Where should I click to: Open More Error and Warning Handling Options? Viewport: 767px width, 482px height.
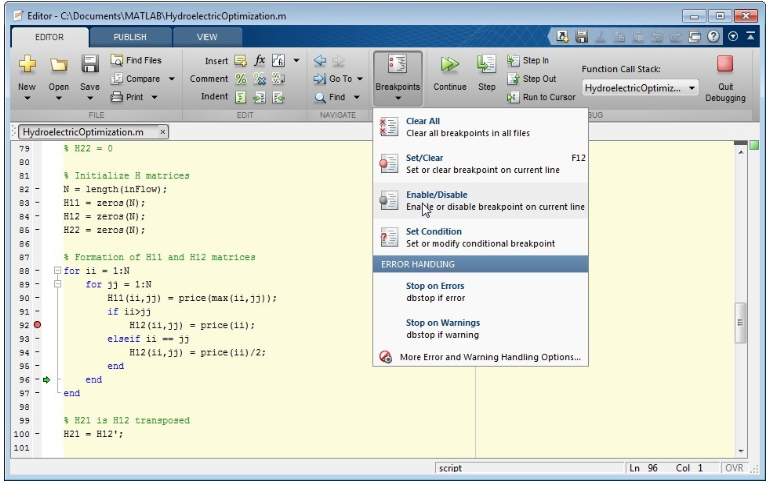coord(480,357)
